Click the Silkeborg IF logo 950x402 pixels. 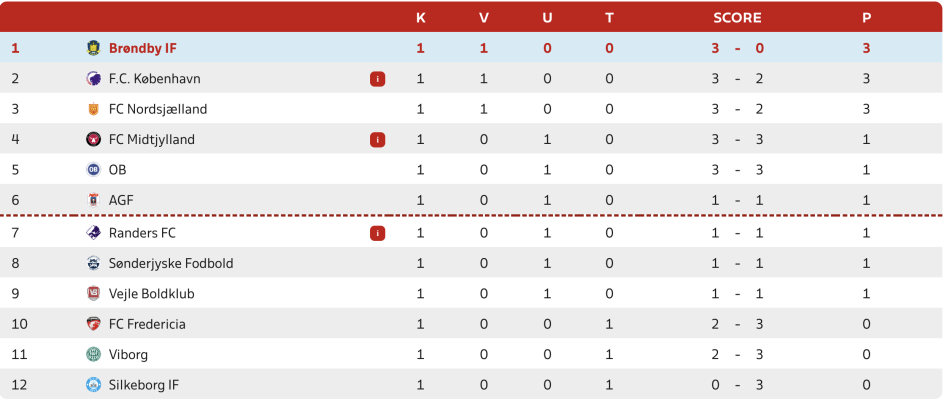(x=93, y=384)
